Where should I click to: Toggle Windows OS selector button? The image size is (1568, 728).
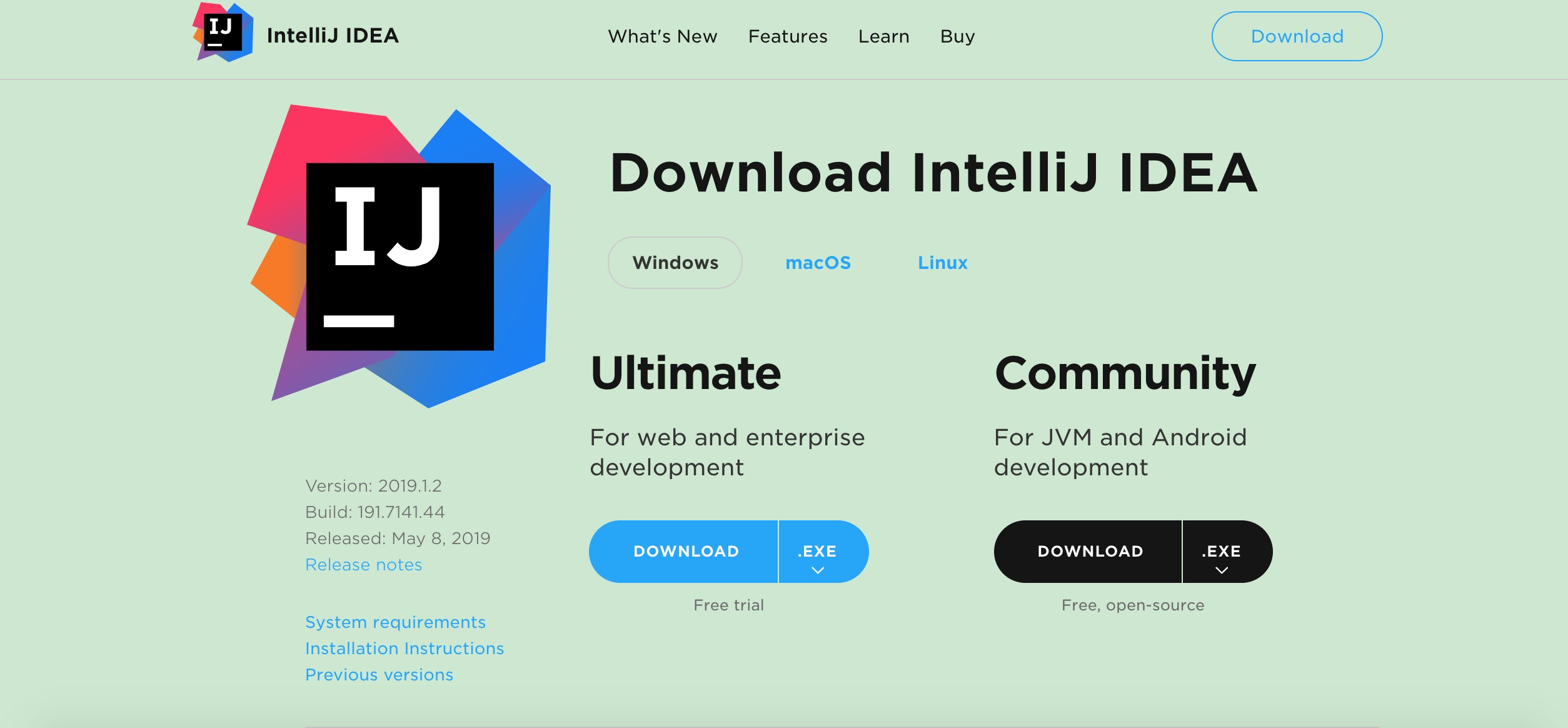tap(675, 262)
